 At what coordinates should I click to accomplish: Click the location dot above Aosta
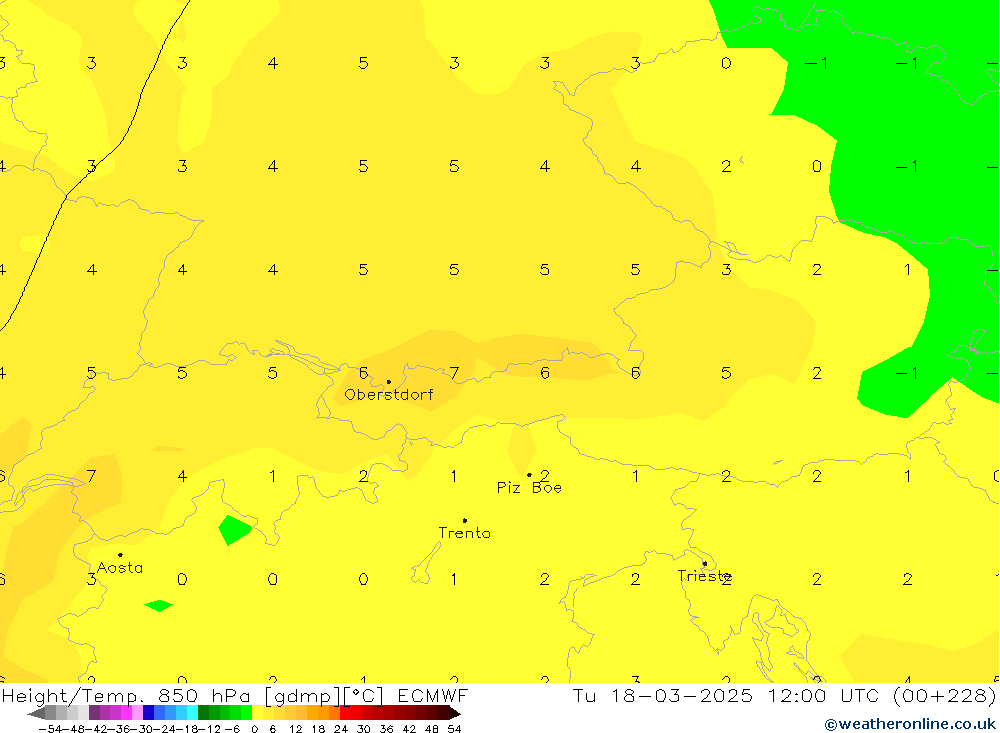pyautogui.click(x=120, y=555)
